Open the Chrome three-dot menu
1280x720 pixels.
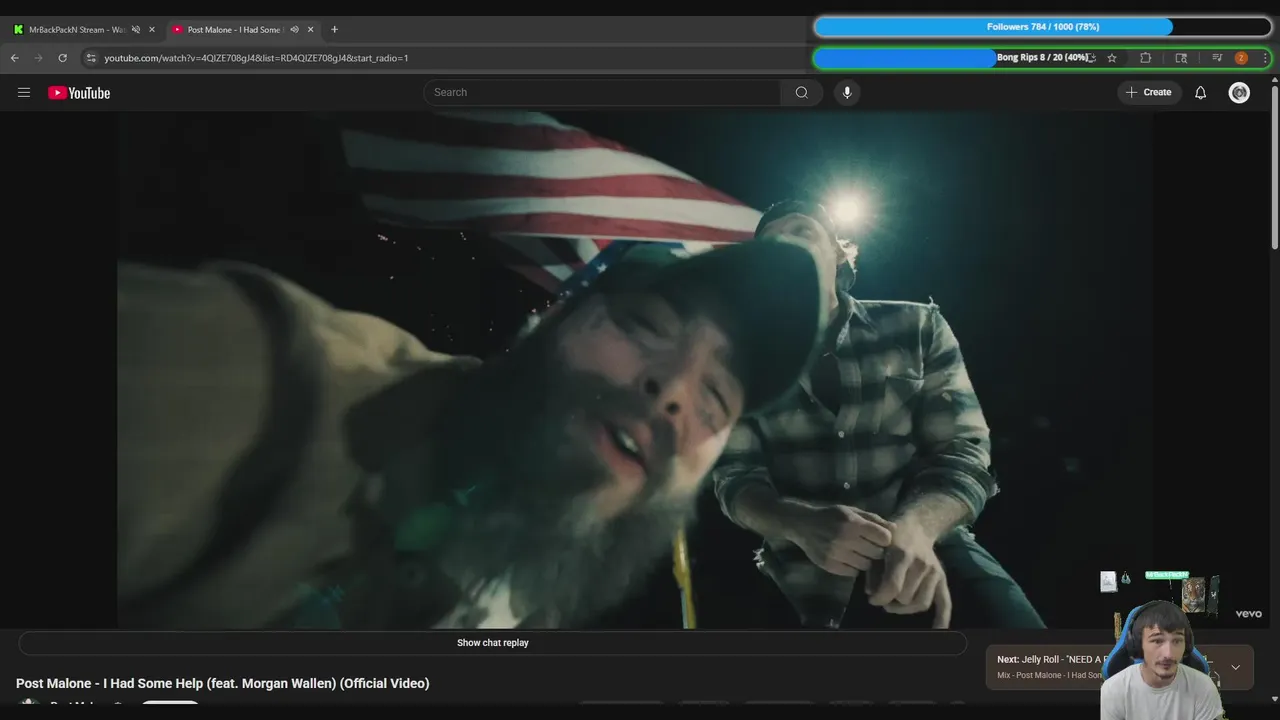[x=1265, y=58]
